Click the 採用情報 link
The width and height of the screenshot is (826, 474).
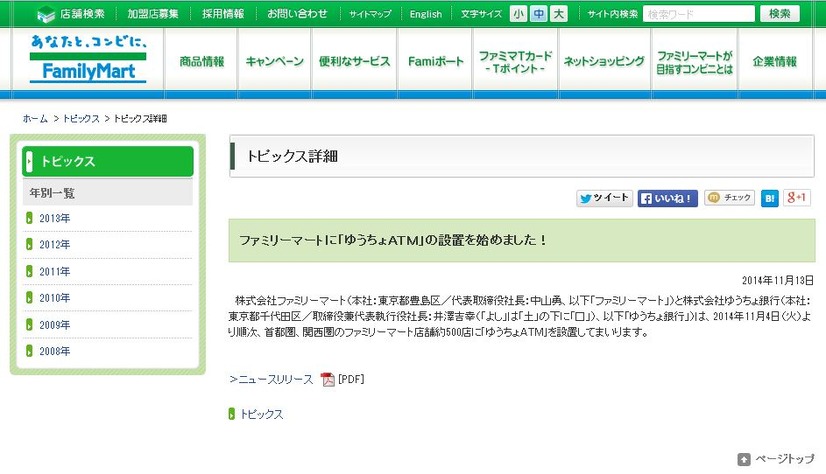point(223,14)
